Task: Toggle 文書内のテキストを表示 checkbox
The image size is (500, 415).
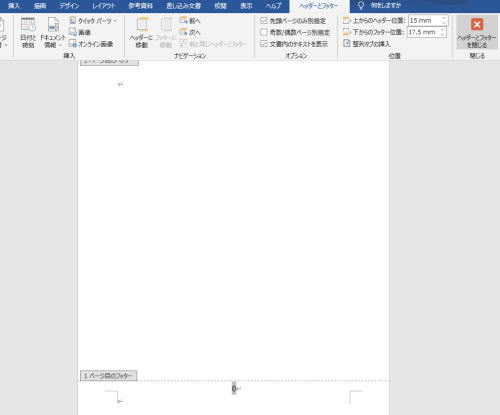Action: [264, 44]
